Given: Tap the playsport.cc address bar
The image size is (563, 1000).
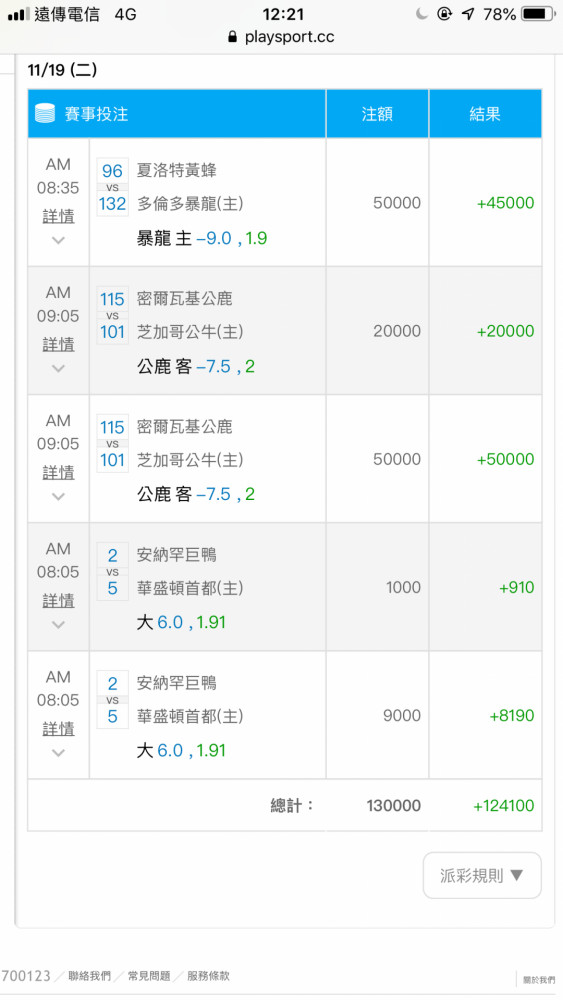Looking at the screenshot, I should point(281,37).
